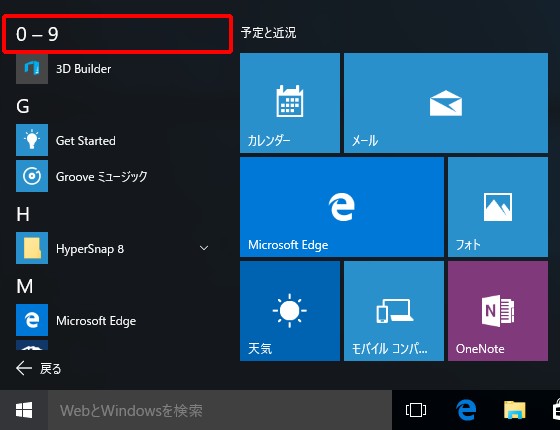This screenshot has width=560, height=430.
Task: Open the メール mail tile
Action: pos(446,103)
